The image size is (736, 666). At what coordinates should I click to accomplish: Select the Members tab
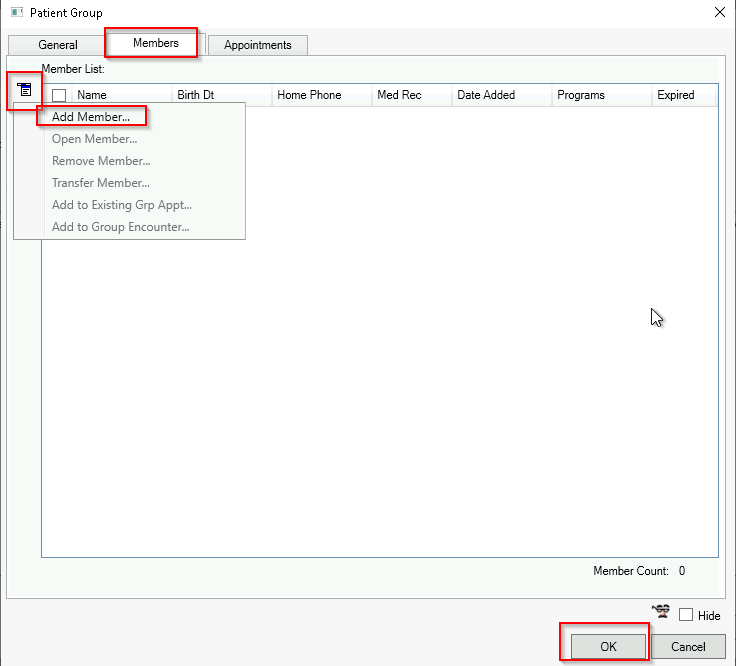pyautogui.click(x=155, y=43)
